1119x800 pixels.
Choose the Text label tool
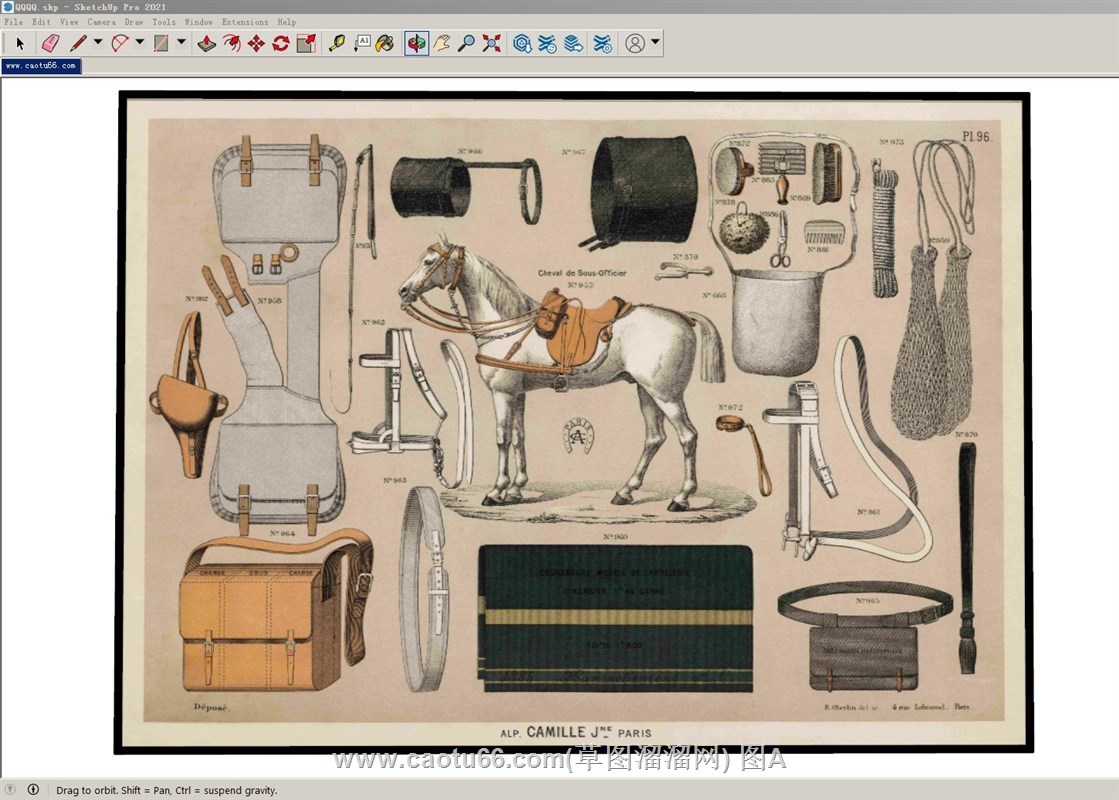click(x=362, y=44)
